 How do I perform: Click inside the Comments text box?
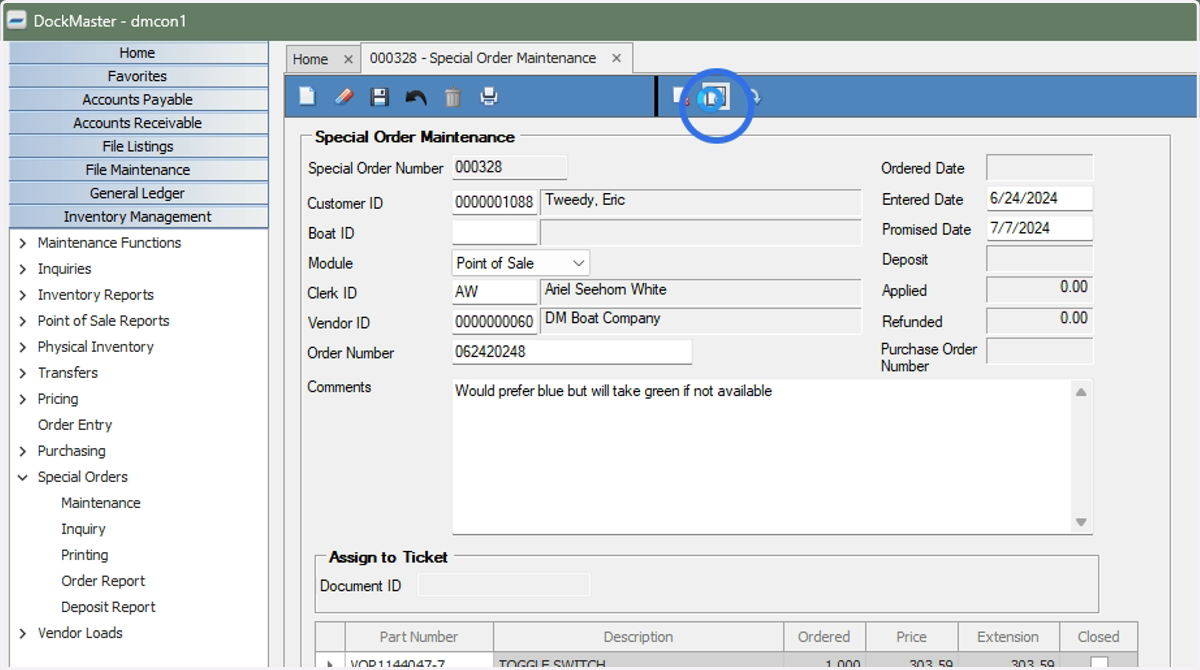coord(762,456)
